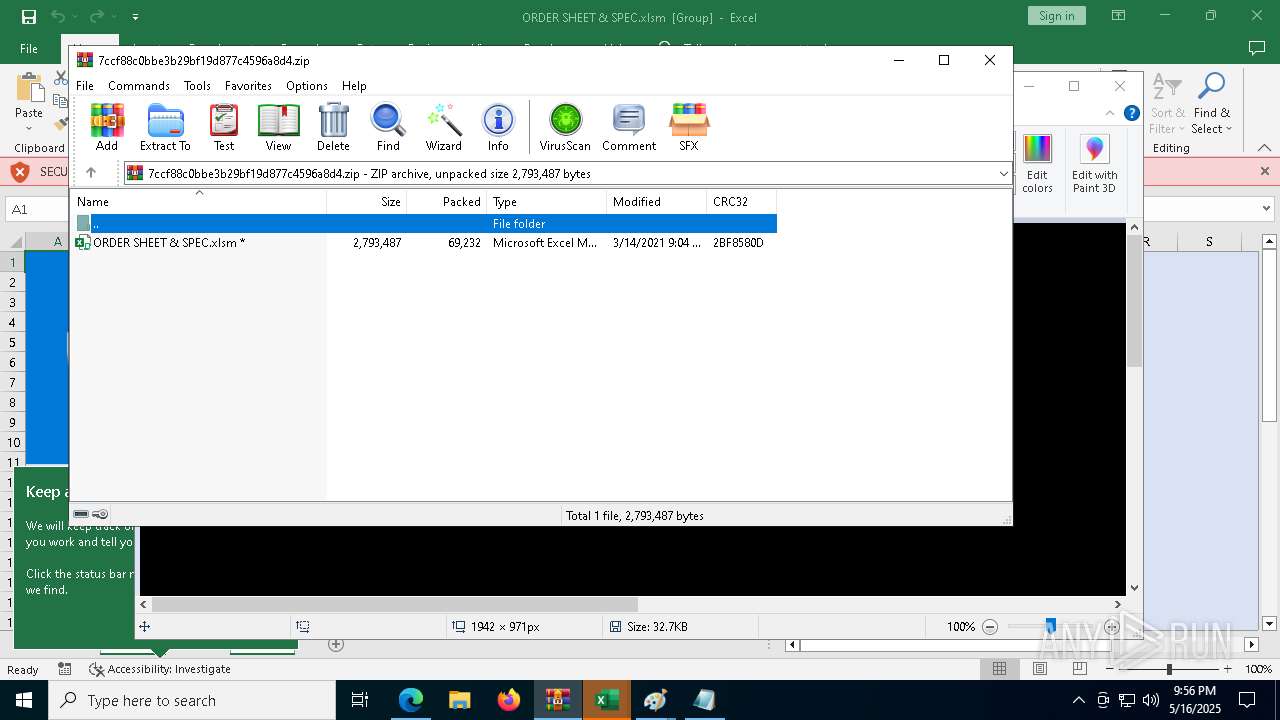This screenshot has width=1280, height=720.
Task: Sort file list by Name column
Action: tap(199, 201)
